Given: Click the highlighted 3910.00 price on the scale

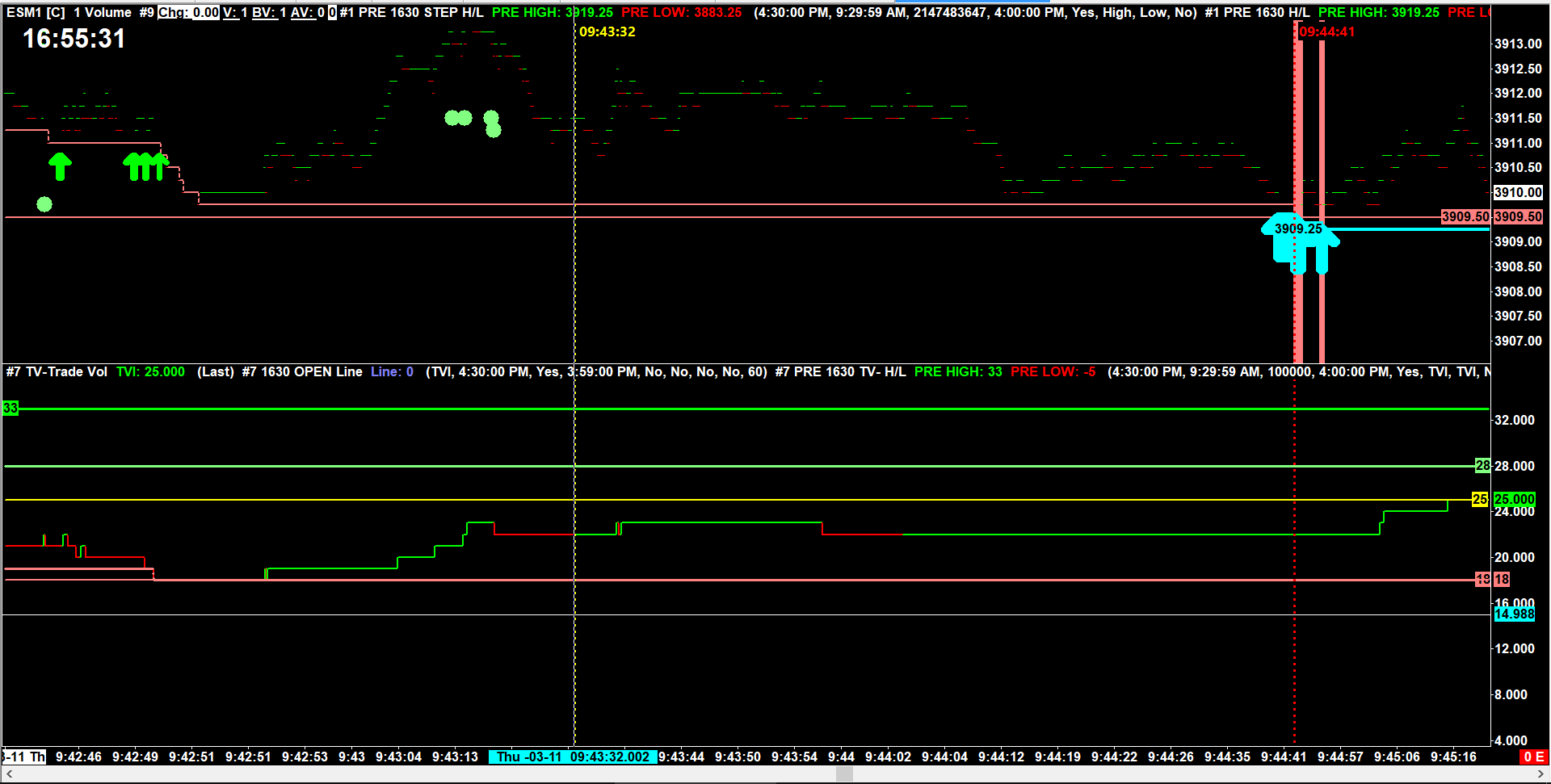Looking at the screenshot, I should point(1518,192).
